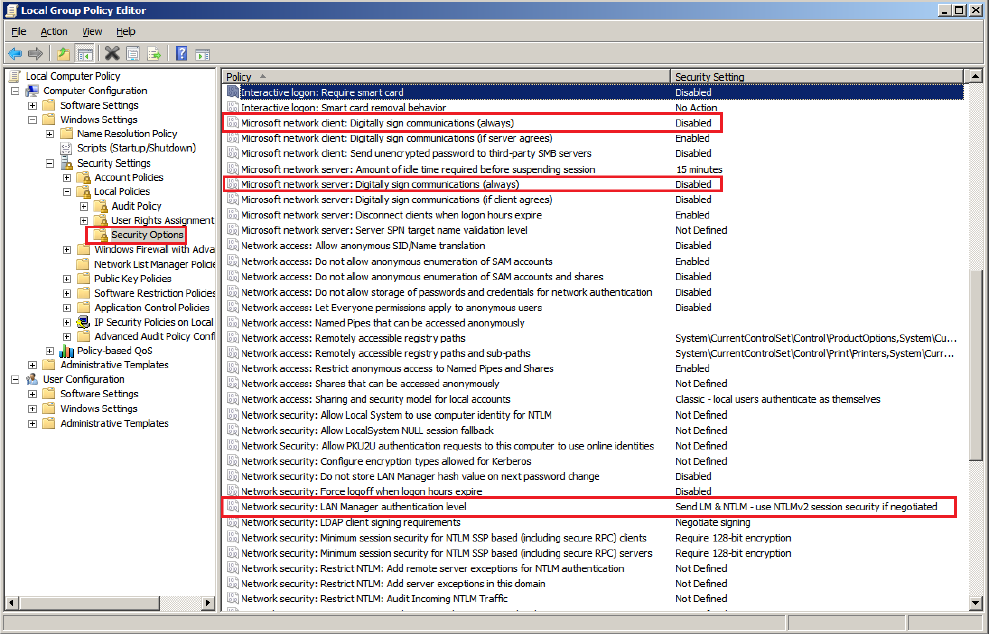Select Security Options in the tree
Screen dimensions: 989x634
[147, 235]
